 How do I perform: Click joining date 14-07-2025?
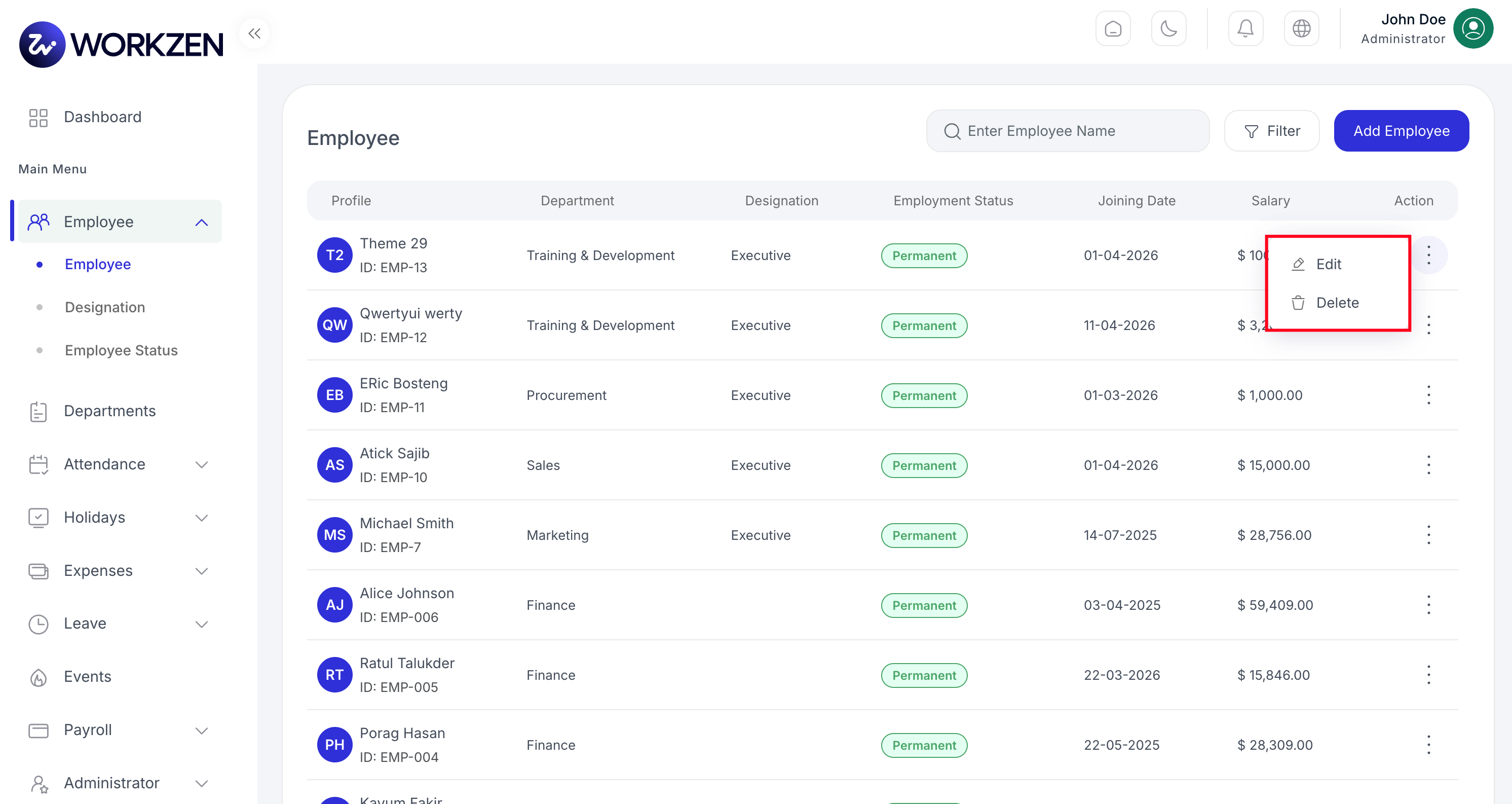[x=1120, y=535]
